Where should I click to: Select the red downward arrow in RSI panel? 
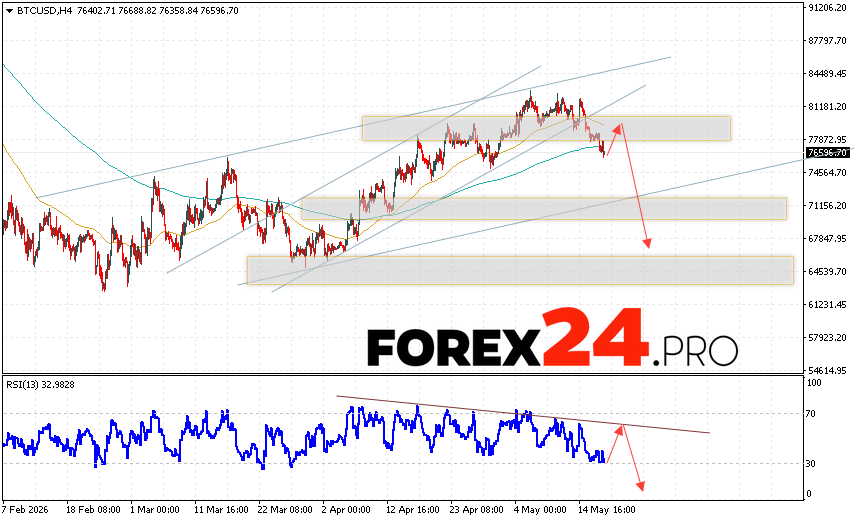click(x=634, y=458)
